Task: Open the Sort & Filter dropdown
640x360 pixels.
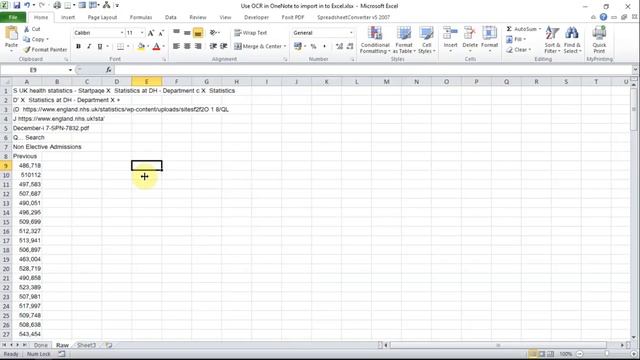Action: pyautogui.click(x=552, y=40)
